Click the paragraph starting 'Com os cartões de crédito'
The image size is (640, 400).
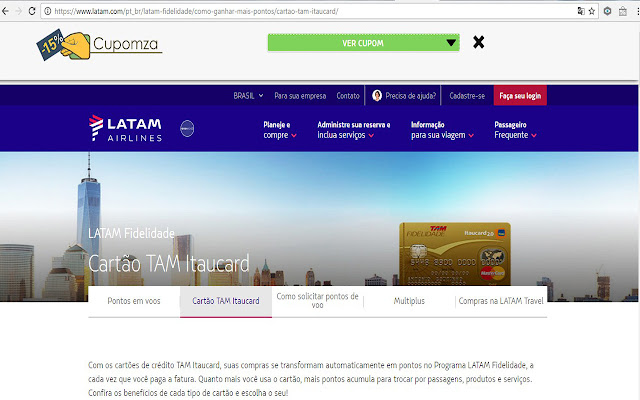(x=311, y=379)
